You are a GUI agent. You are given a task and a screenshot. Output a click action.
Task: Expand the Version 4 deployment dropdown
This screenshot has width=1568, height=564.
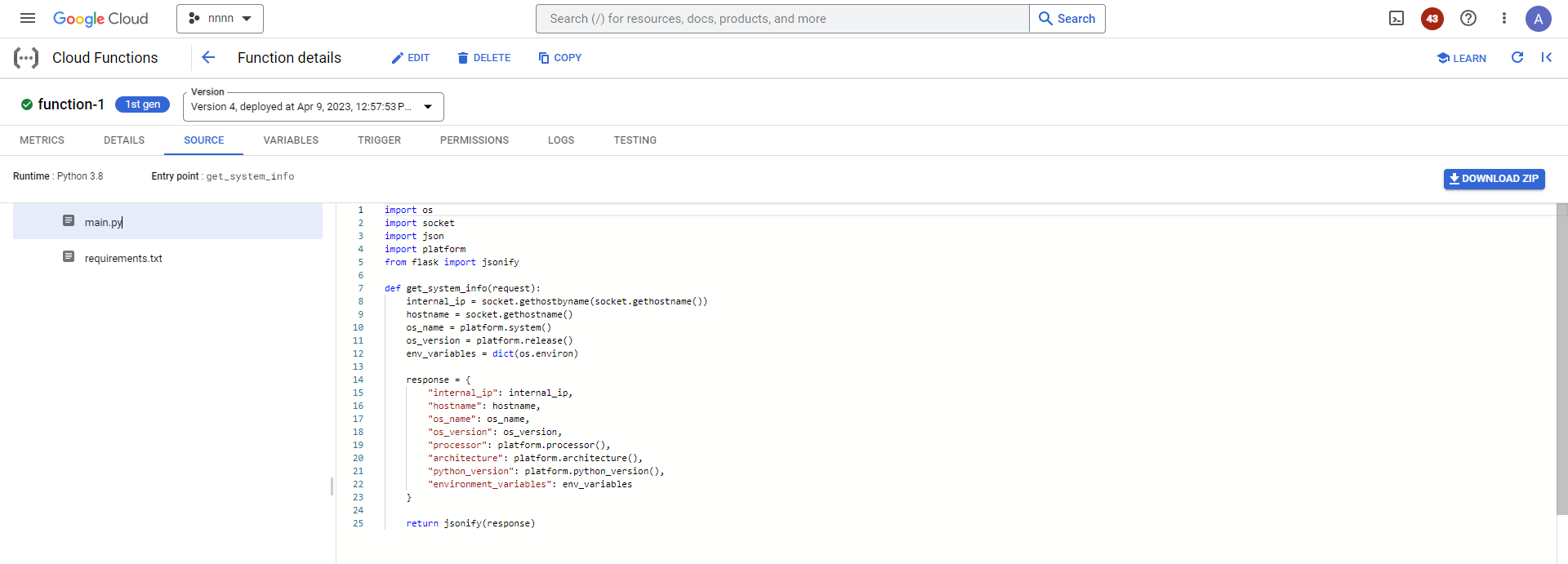[x=314, y=107]
